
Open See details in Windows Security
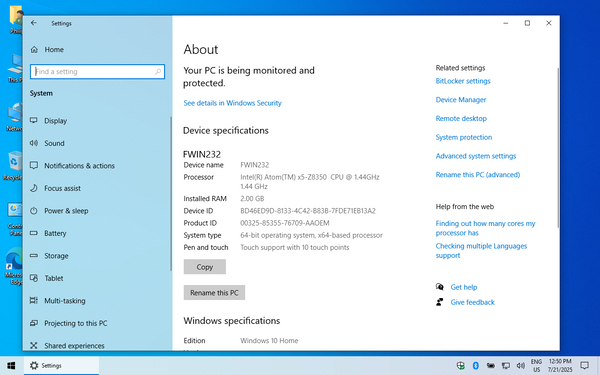pyautogui.click(x=232, y=103)
